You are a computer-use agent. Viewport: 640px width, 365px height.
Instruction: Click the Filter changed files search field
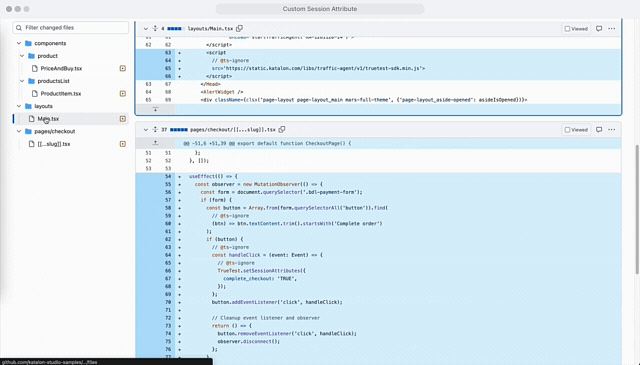(71, 28)
